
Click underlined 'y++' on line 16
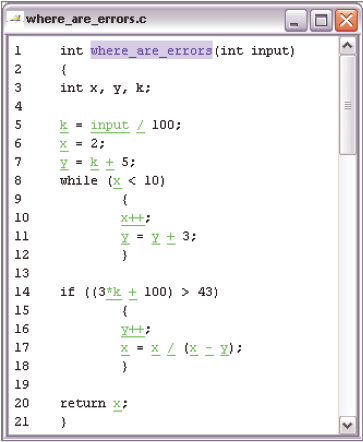(x=132, y=330)
